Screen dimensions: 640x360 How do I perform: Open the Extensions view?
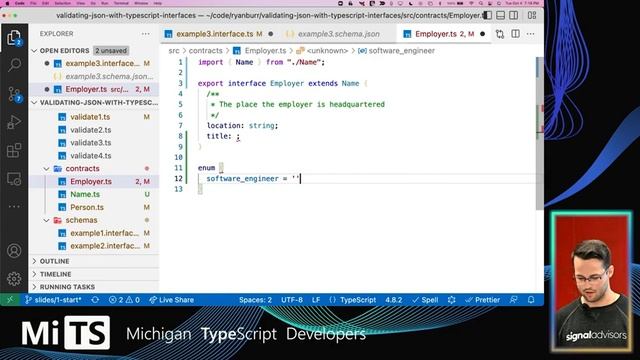click(x=14, y=150)
